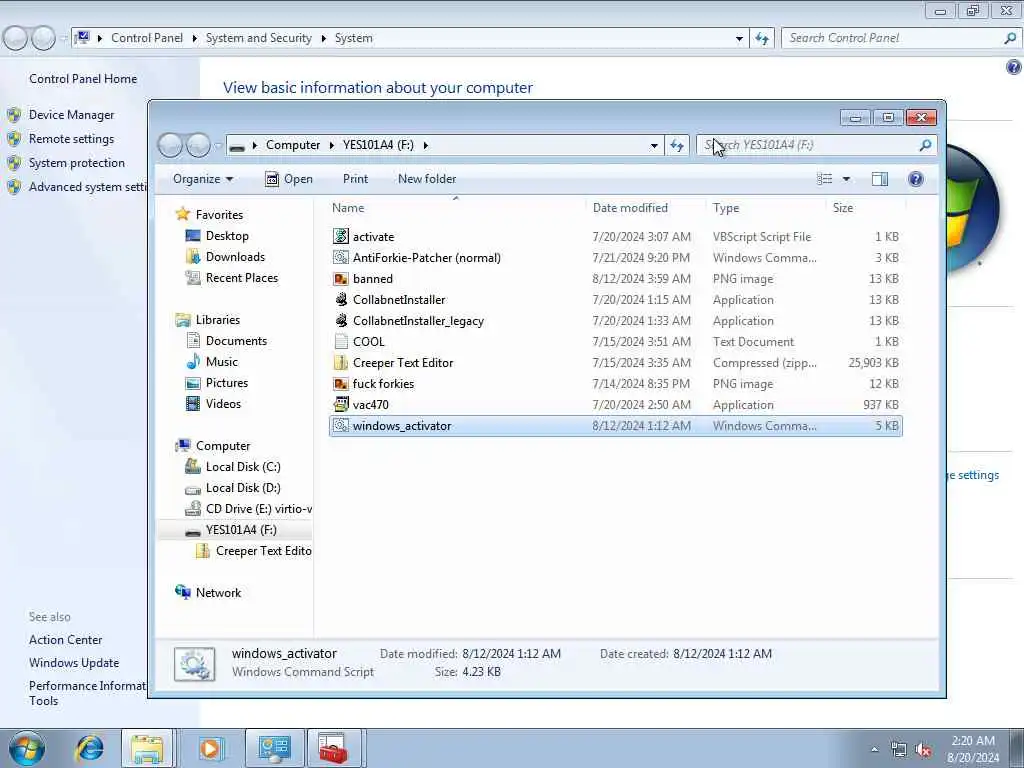The width and height of the screenshot is (1024, 768).
Task: Open Windows Media Player taskbar icon
Action: pyautogui.click(x=210, y=748)
